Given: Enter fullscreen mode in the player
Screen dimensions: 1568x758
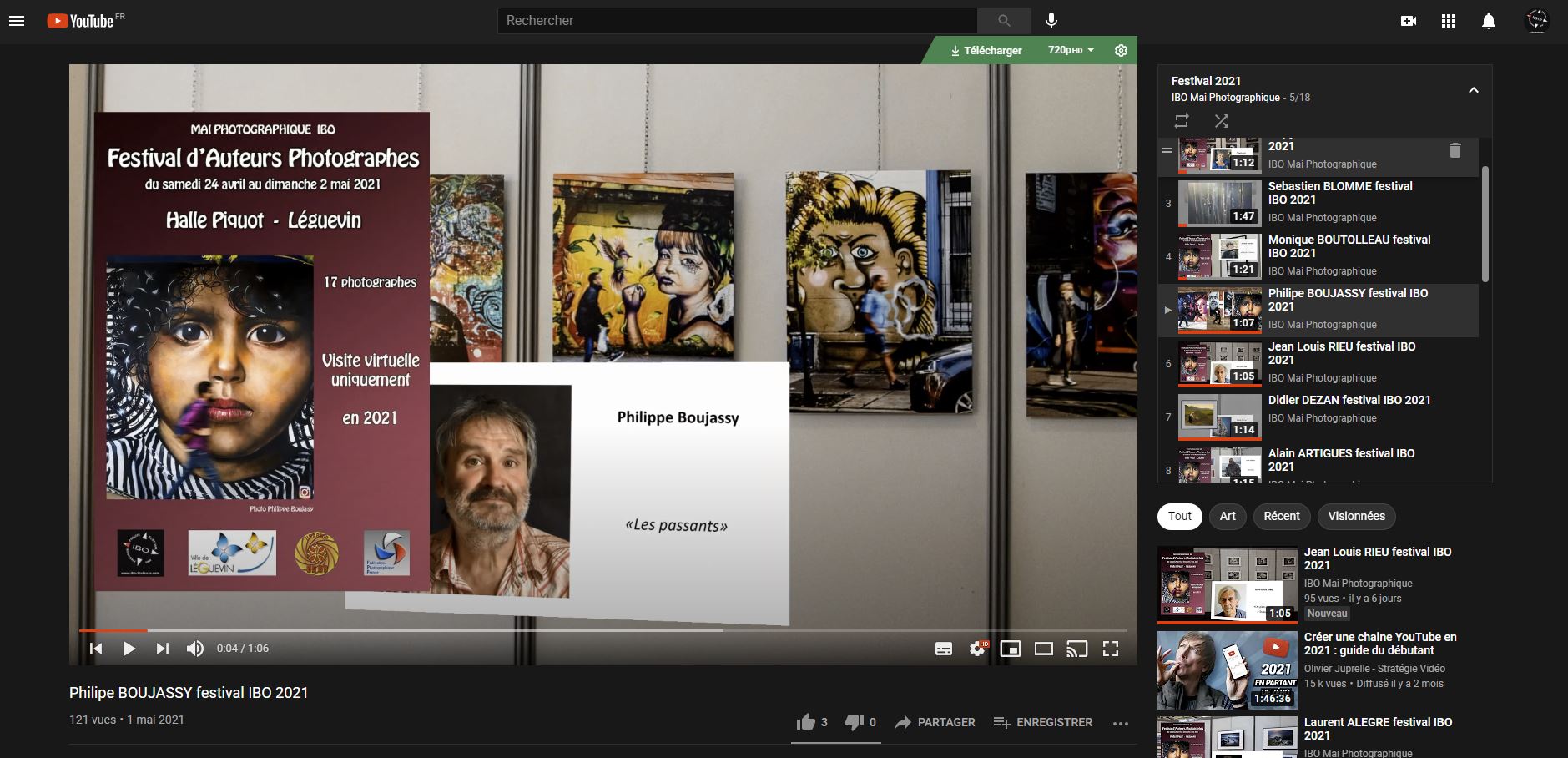Looking at the screenshot, I should [x=1111, y=649].
